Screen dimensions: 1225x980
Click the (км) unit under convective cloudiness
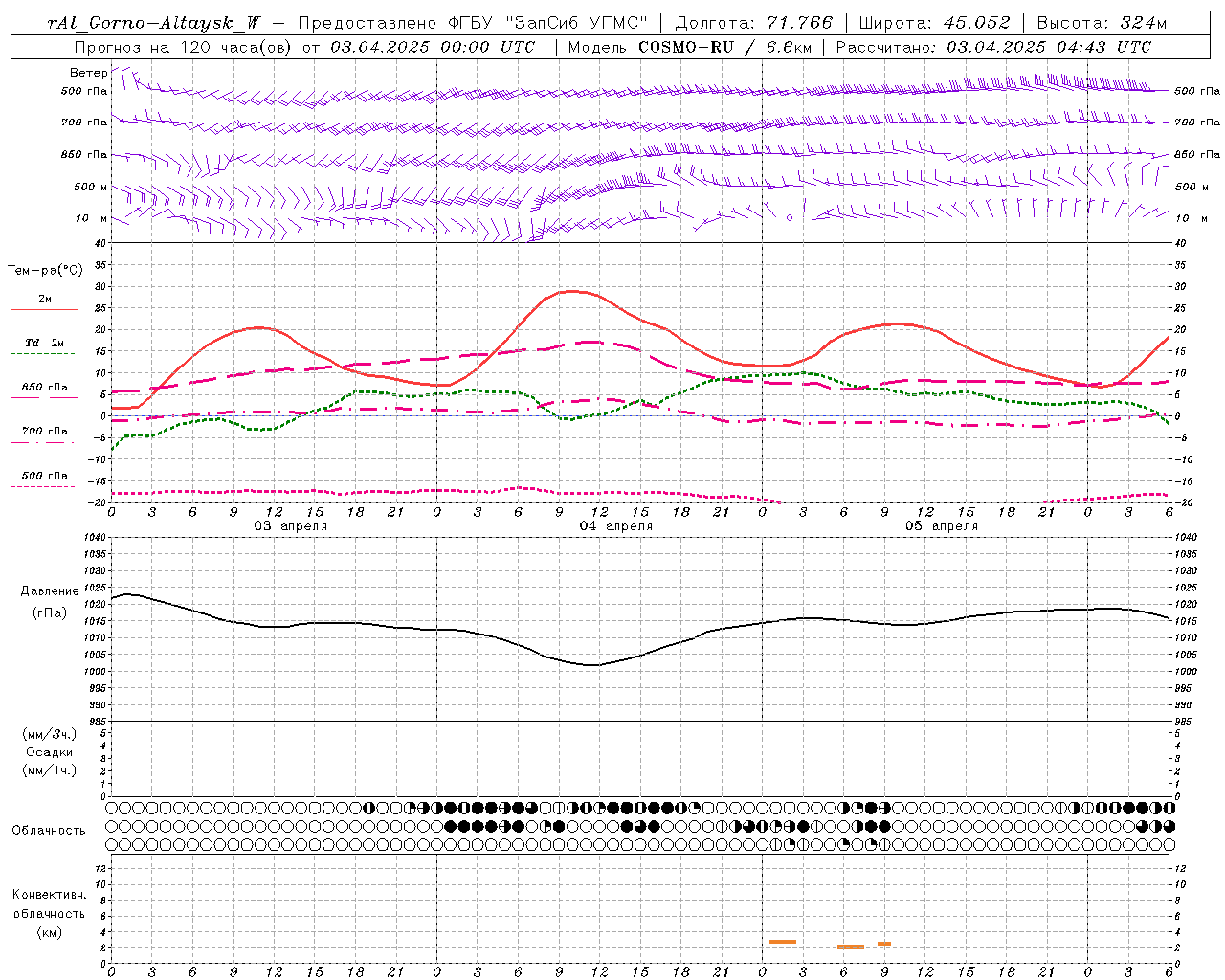point(49,931)
